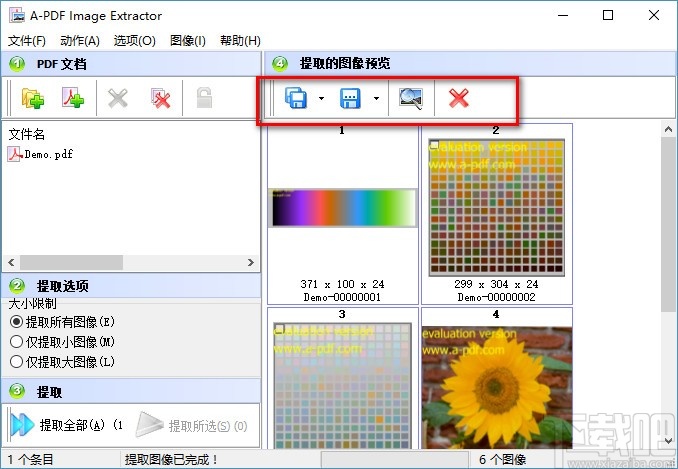The width and height of the screenshot is (678, 469).
Task: Click the save all images icon
Action: tap(296, 98)
